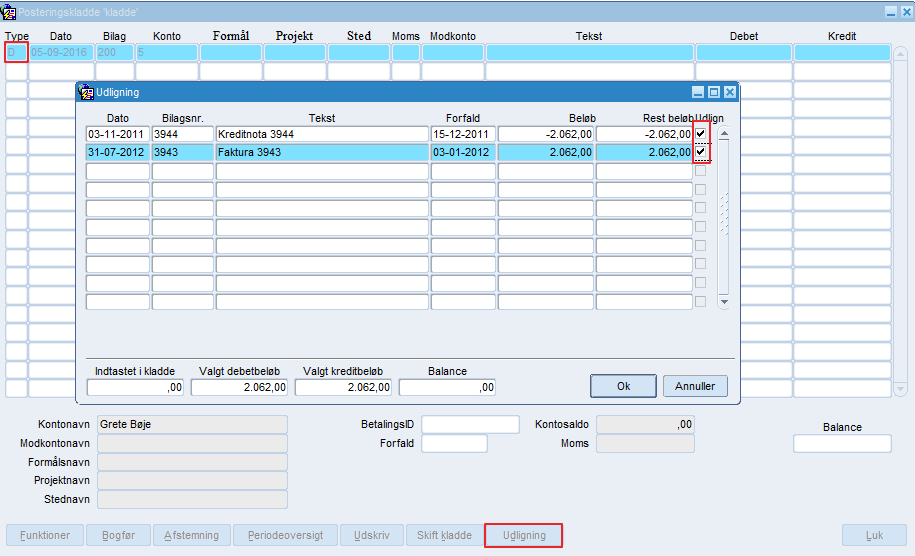Click the Bilag field showing 200
Viewport: 915px width, 556px height.
click(115, 53)
